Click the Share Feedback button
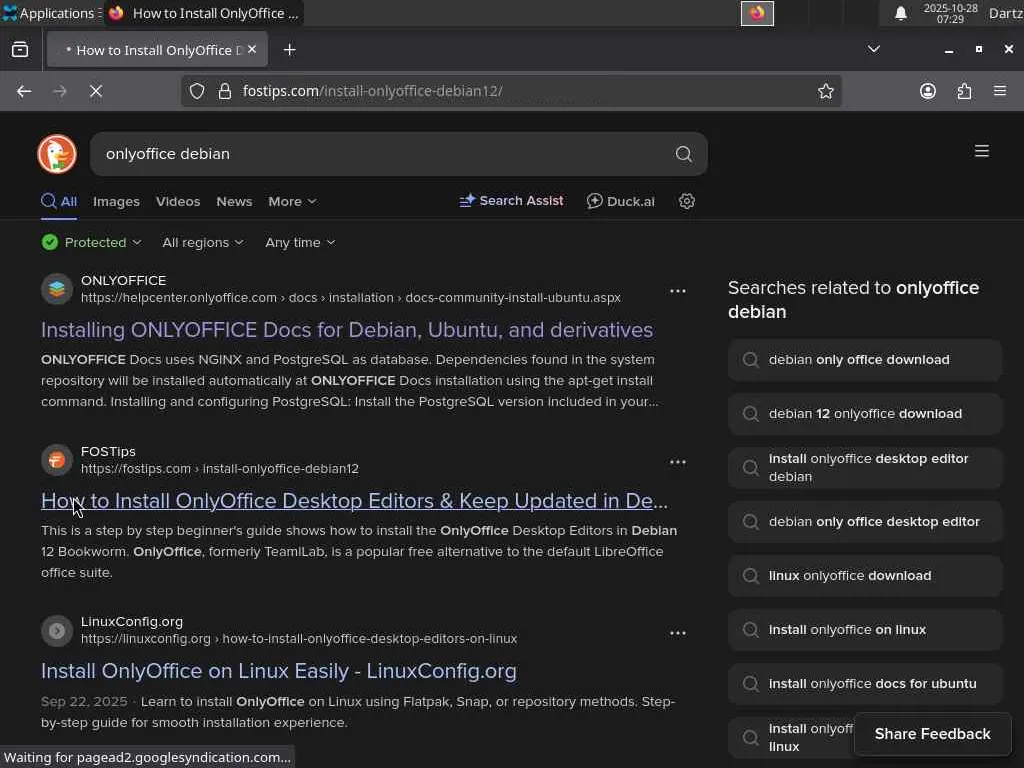 (932, 734)
